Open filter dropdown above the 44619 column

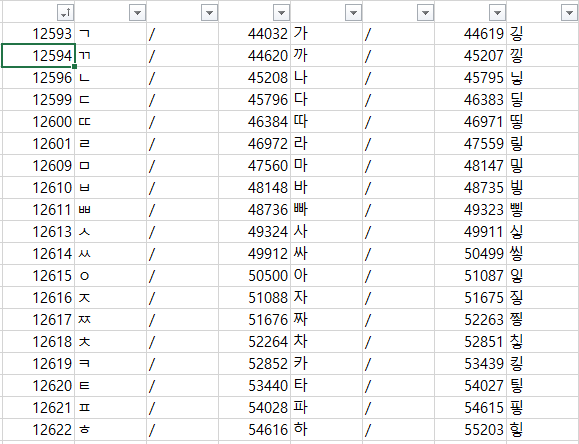click(x=497, y=13)
